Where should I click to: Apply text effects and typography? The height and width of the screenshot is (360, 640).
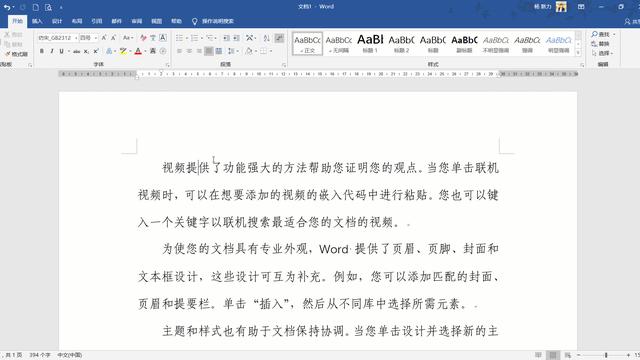tap(109, 51)
